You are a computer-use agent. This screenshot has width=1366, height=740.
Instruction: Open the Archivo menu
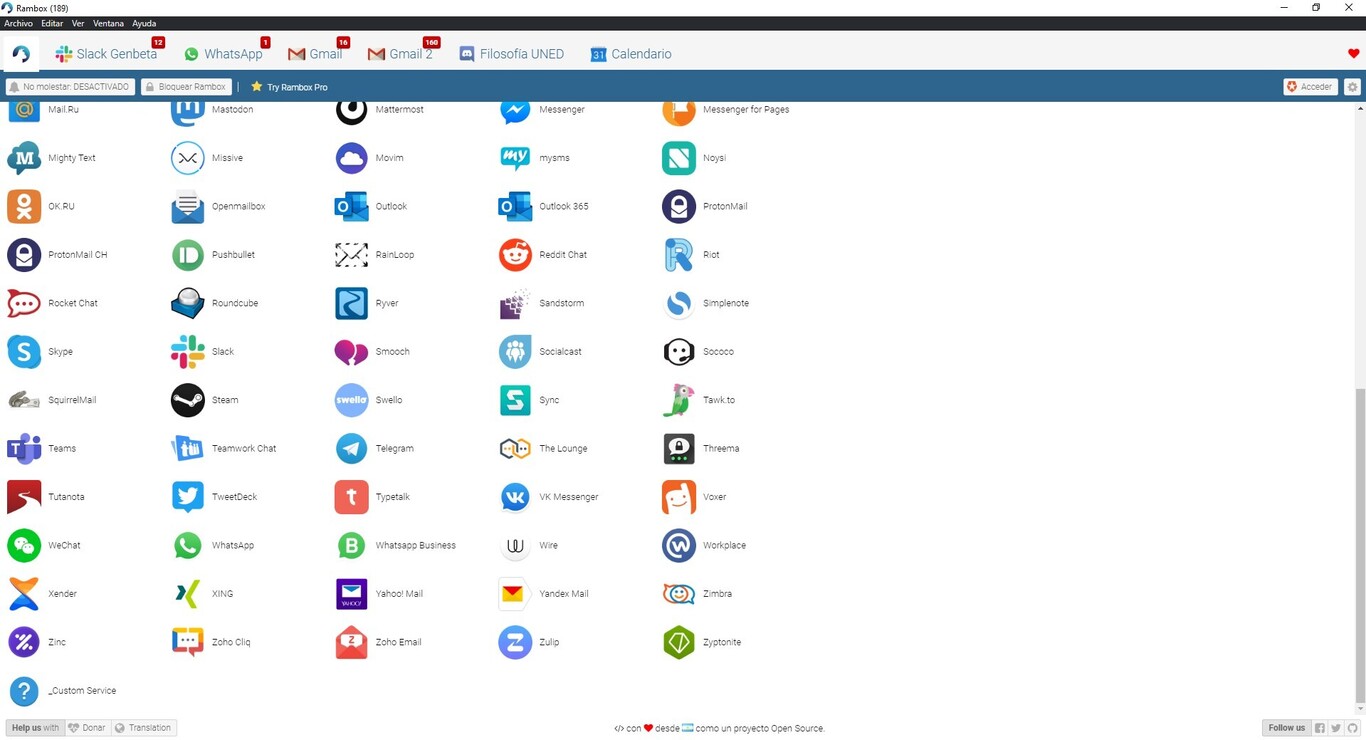(x=18, y=23)
